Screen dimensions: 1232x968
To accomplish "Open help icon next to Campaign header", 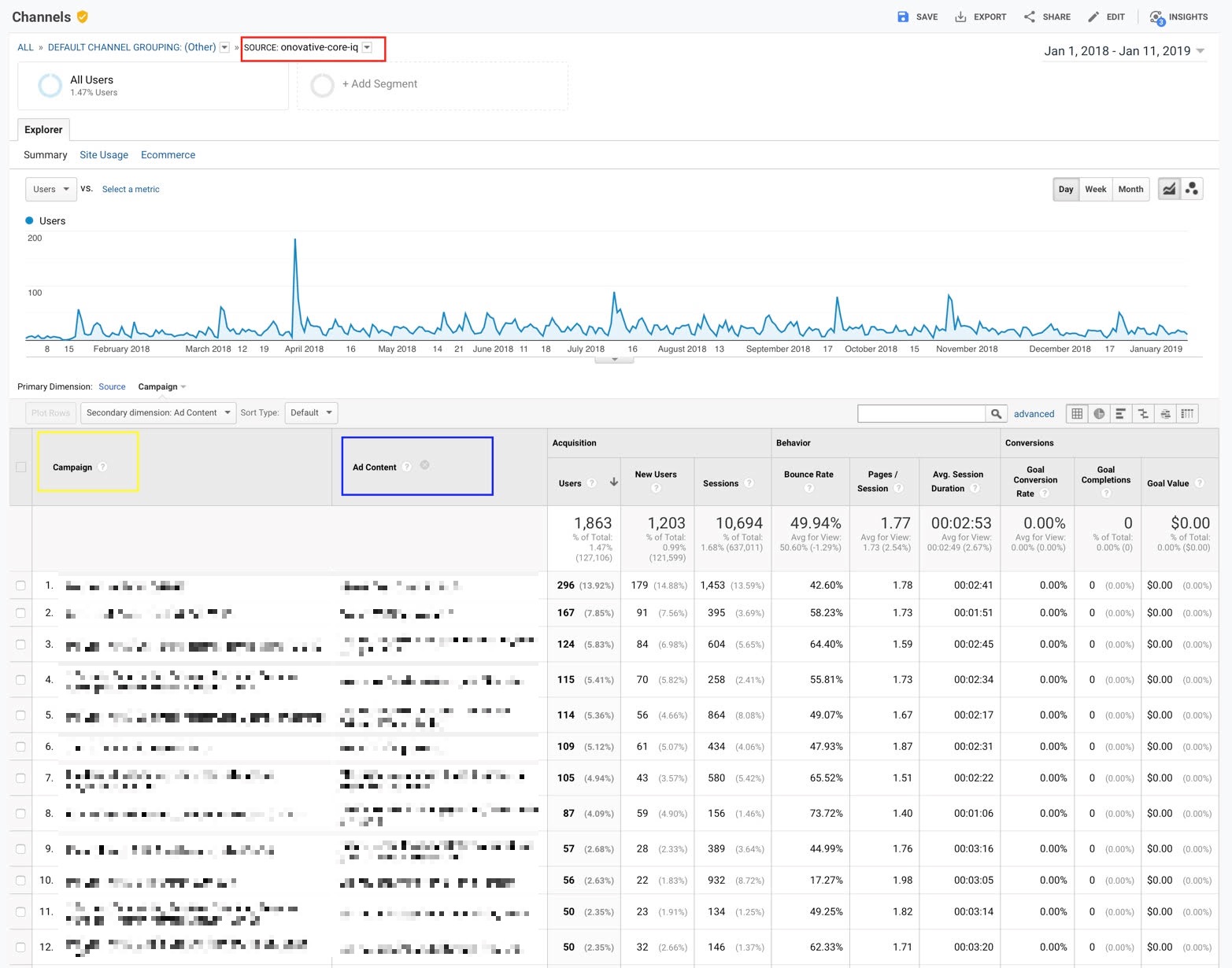I will 102,467.
